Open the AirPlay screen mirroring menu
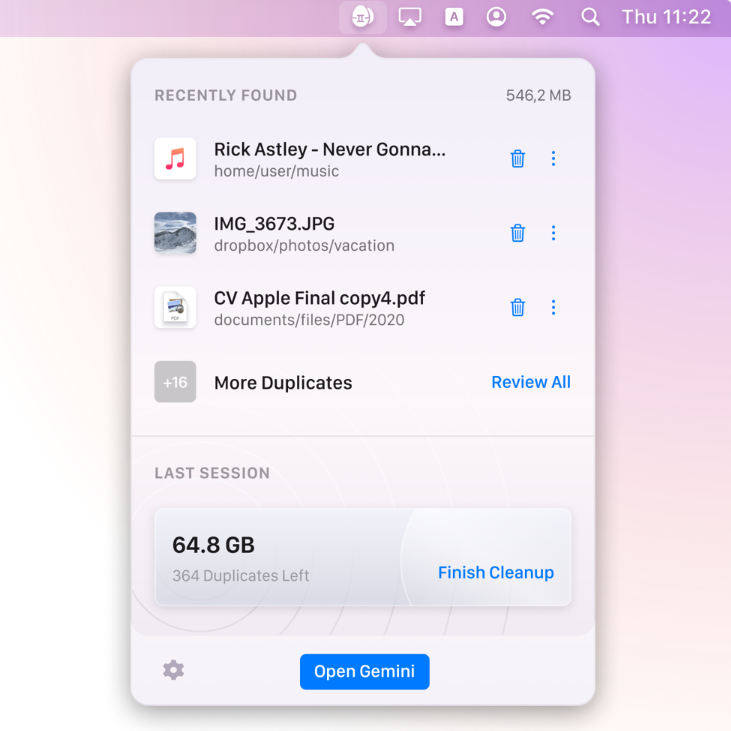This screenshot has height=731, width=731. tap(410, 17)
